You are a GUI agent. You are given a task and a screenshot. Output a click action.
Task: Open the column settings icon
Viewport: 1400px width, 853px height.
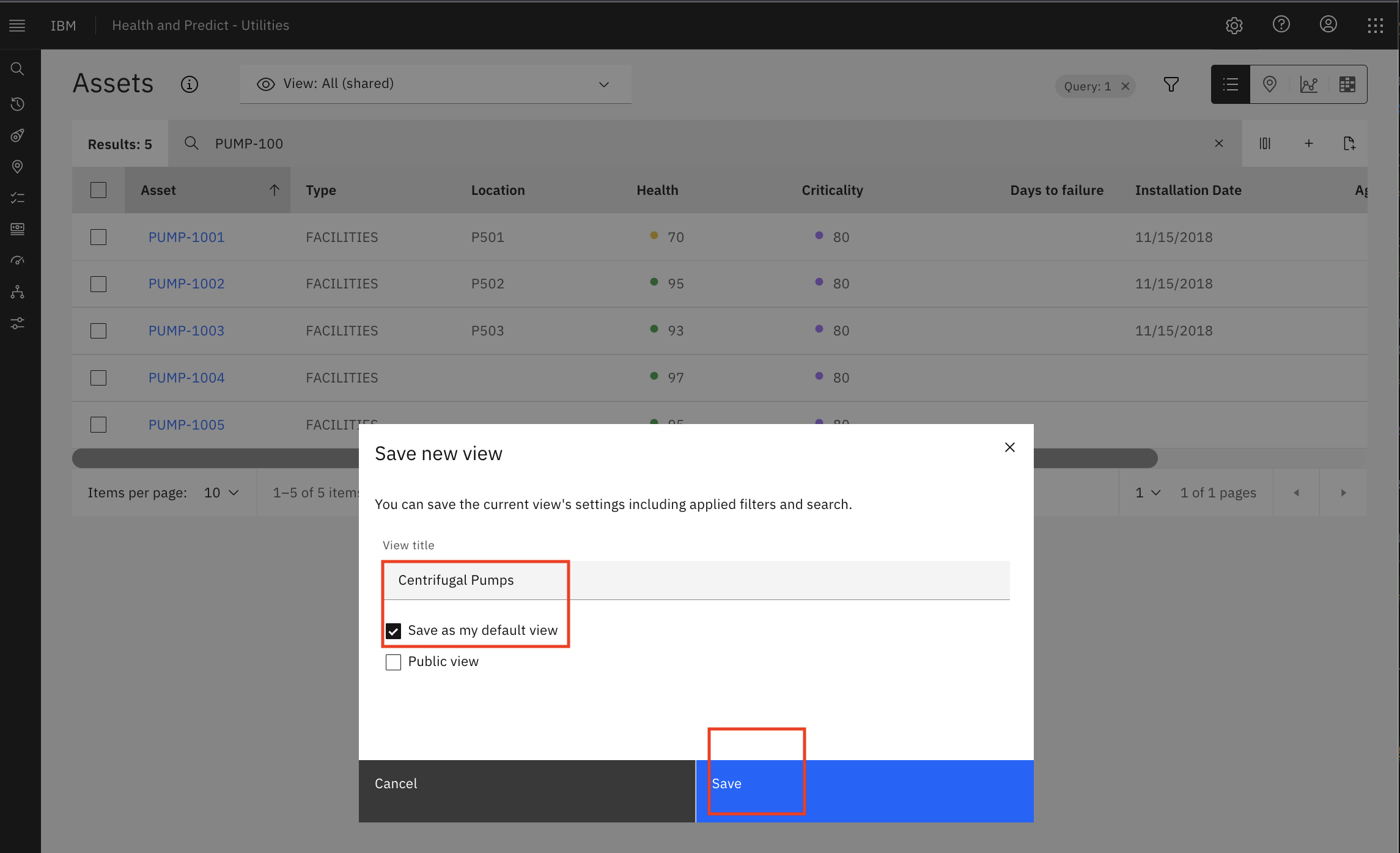[x=1265, y=144]
